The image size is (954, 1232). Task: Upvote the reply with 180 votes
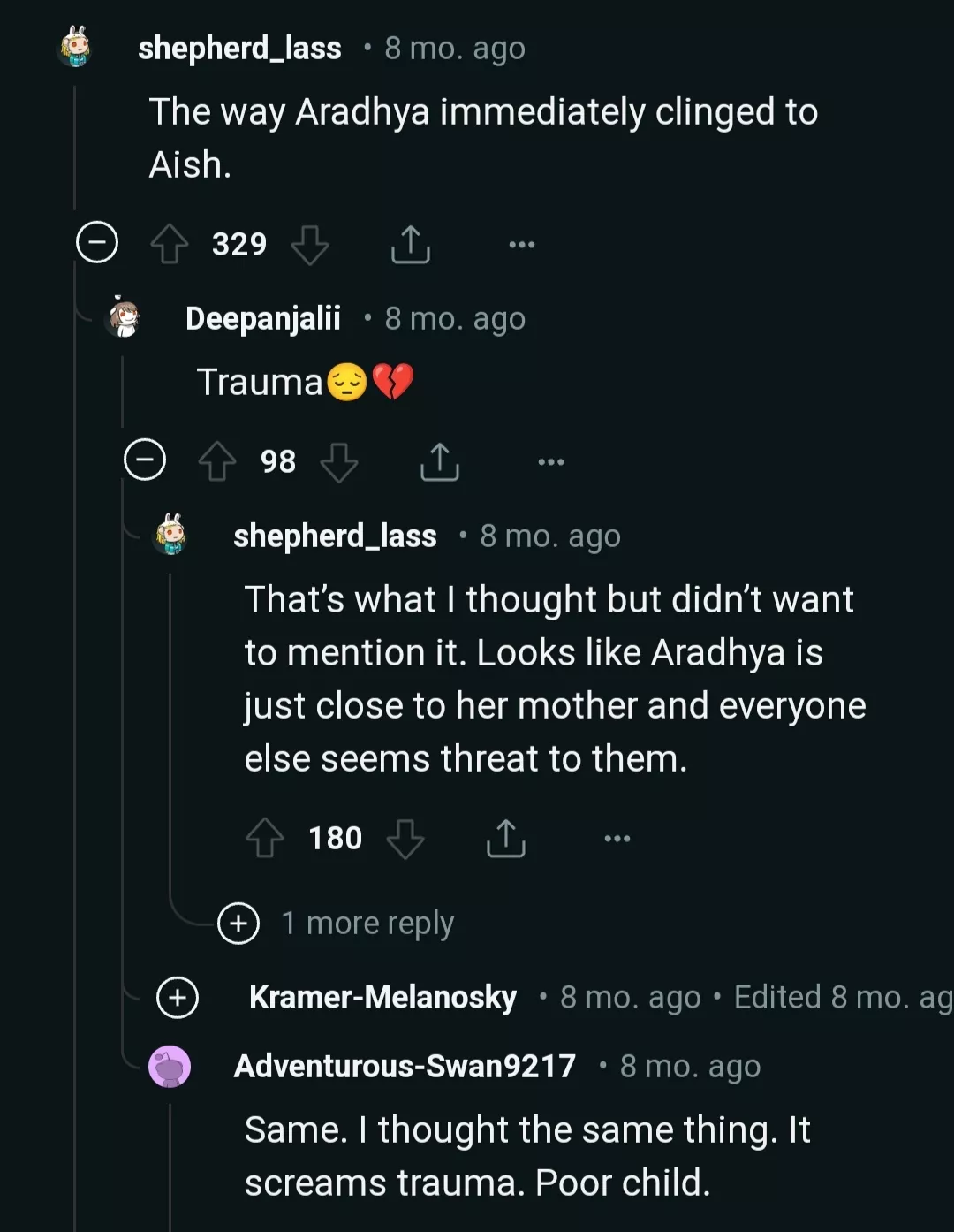click(x=265, y=838)
